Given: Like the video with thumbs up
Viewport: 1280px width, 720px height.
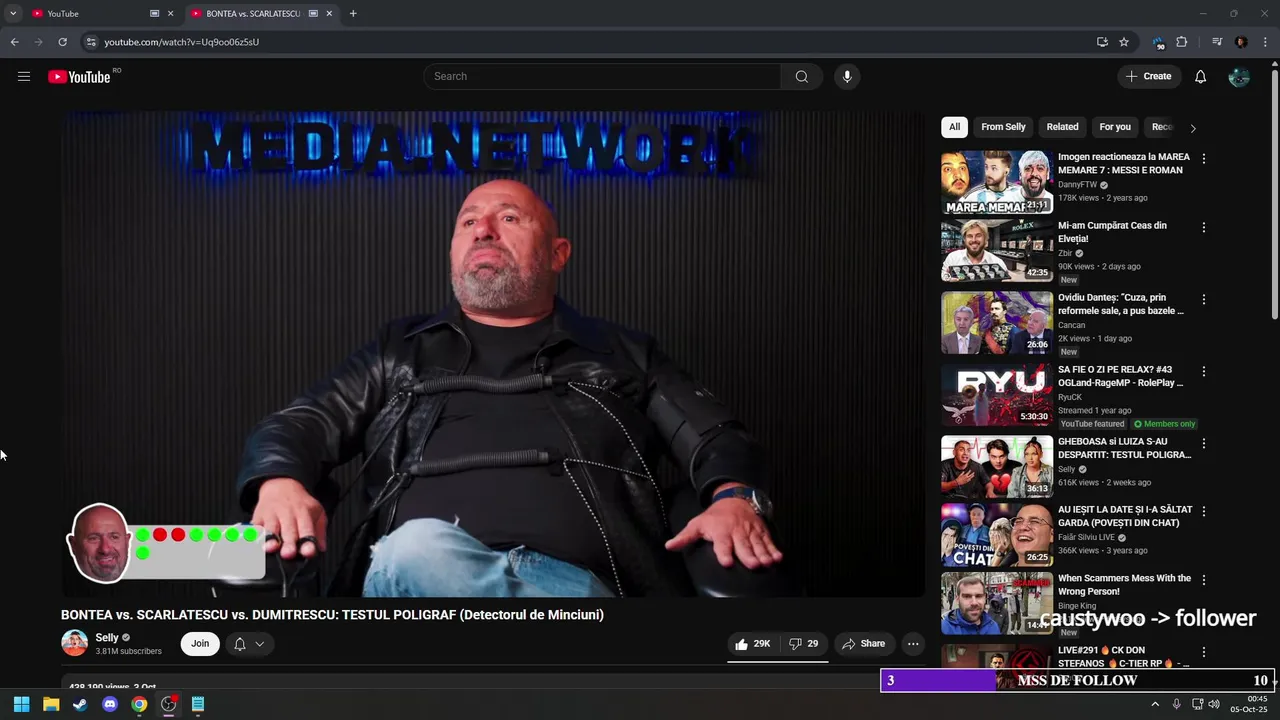Looking at the screenshot, I should [x=752, y=644].
